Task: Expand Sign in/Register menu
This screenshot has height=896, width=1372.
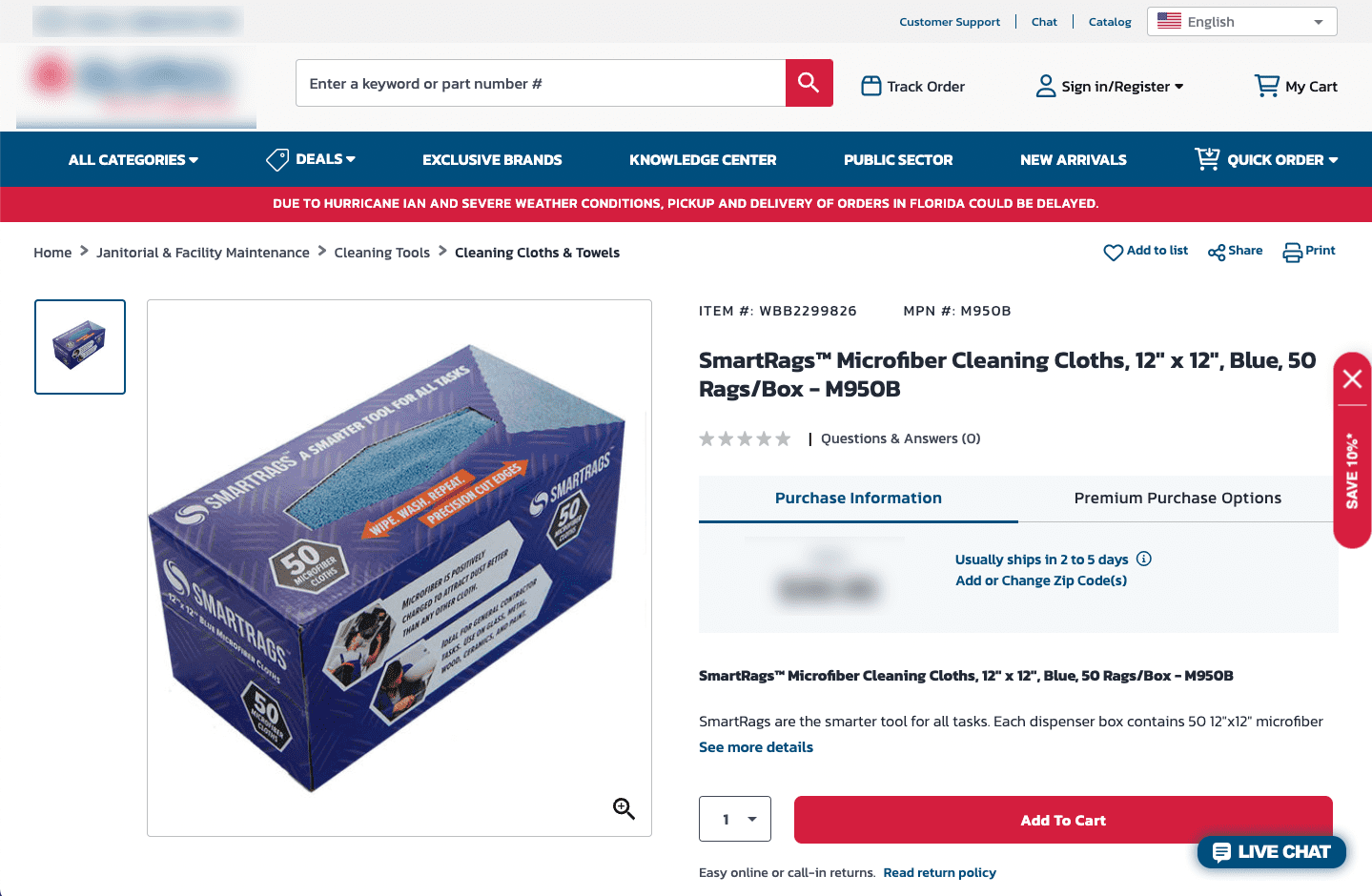Action: (1110, 86)
